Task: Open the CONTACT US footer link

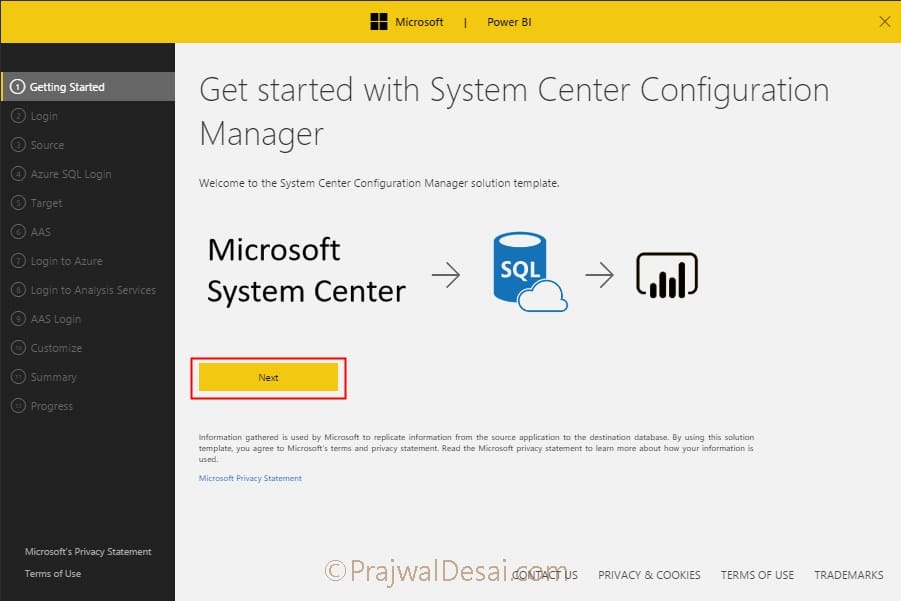Action: [x=545, y=575]
